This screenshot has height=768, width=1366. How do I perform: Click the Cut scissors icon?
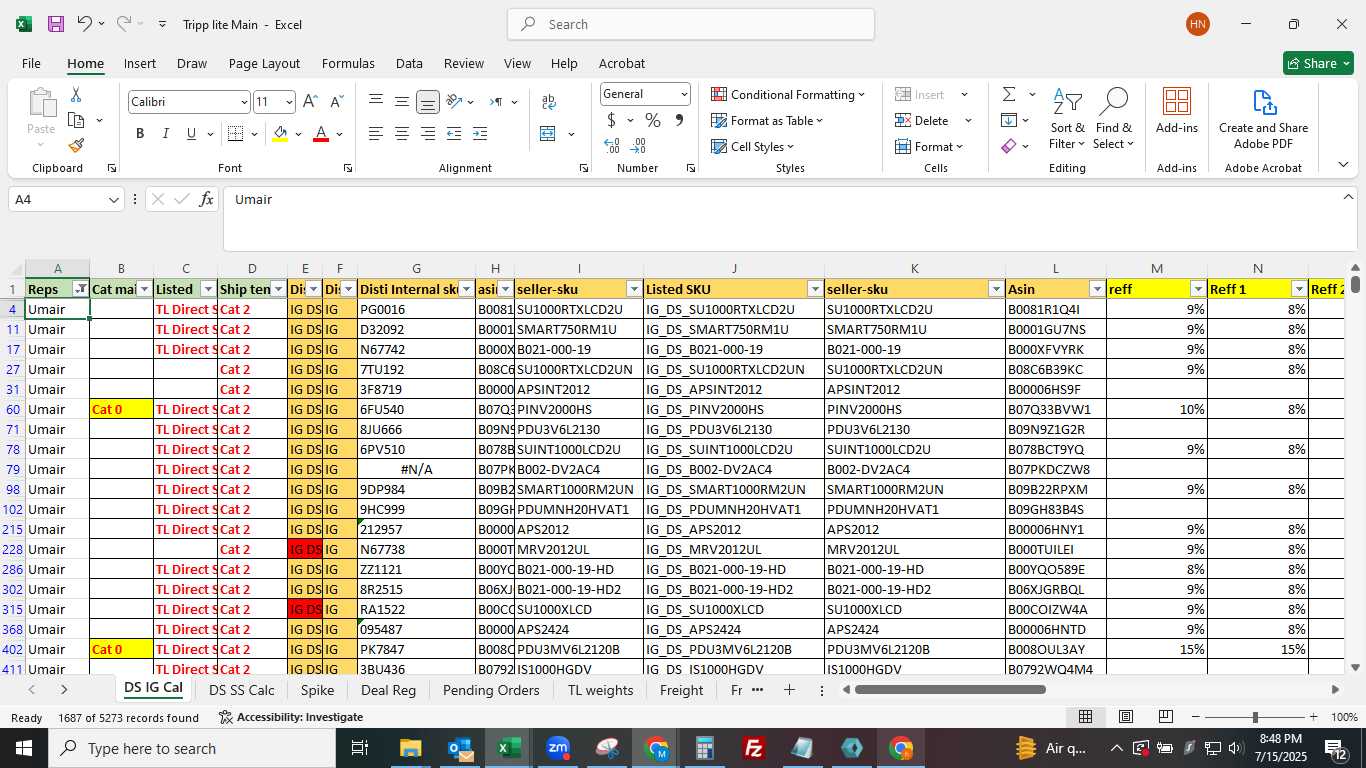click(75, 95)
